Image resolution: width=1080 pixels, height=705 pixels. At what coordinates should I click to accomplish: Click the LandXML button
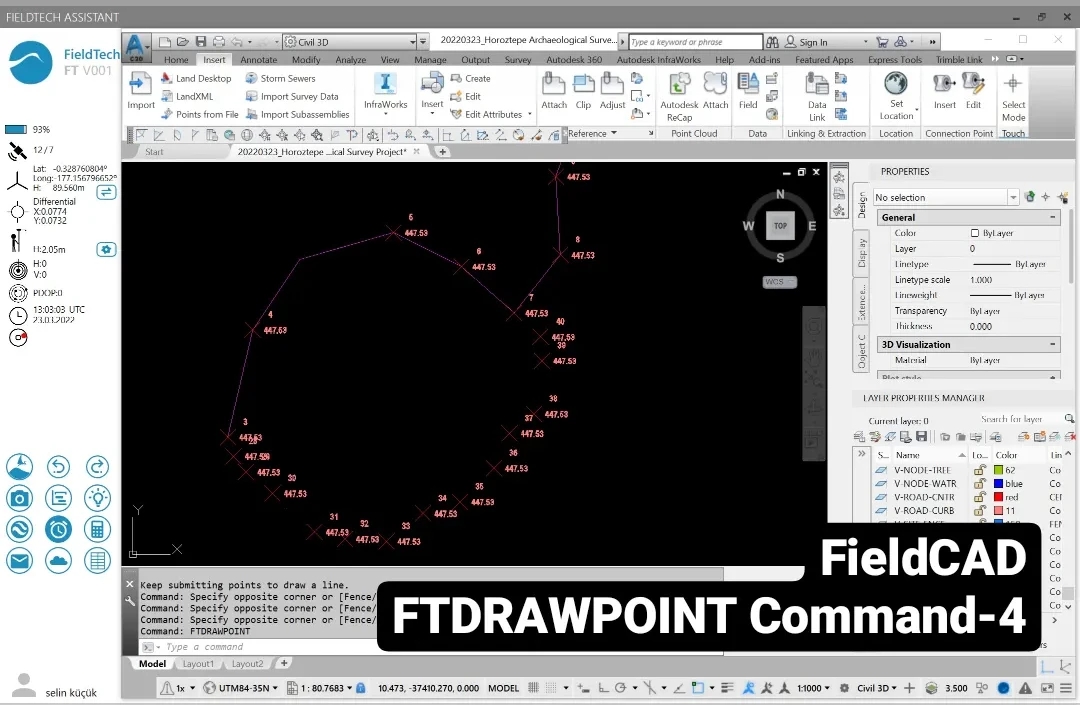click(187, 96)
